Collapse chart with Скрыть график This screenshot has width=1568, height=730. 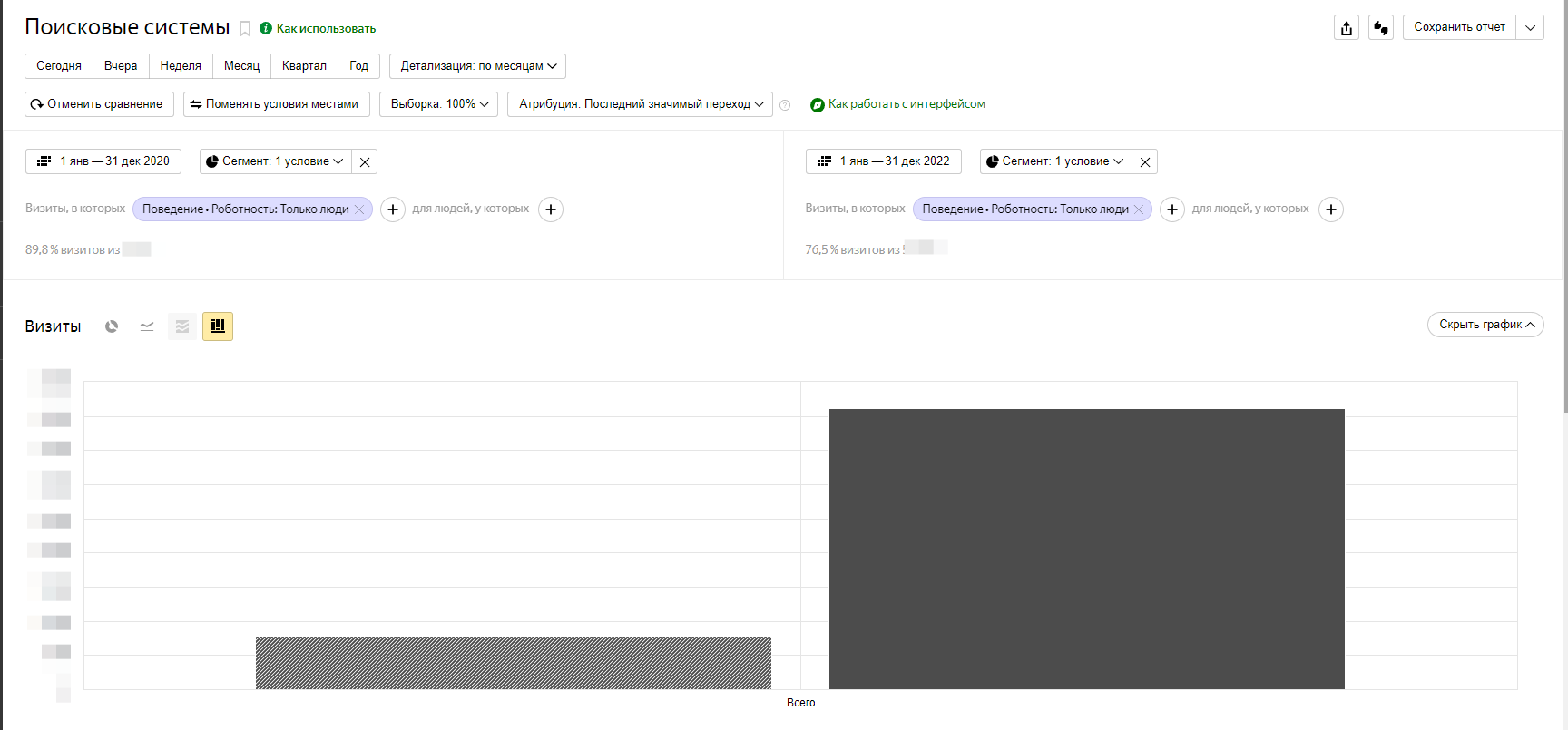click(1485, 325)
